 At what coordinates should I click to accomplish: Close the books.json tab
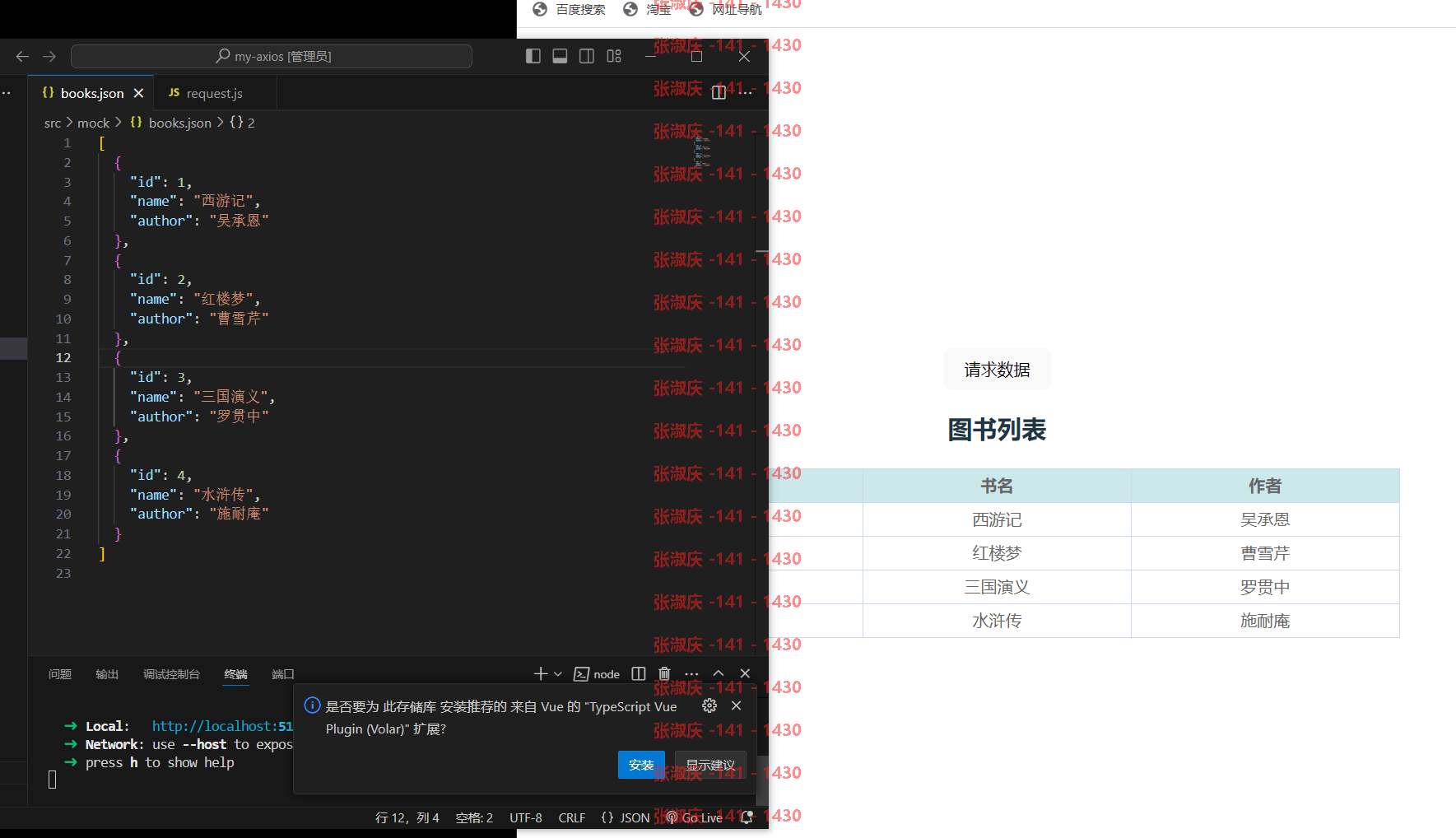[x=138, y=93]
